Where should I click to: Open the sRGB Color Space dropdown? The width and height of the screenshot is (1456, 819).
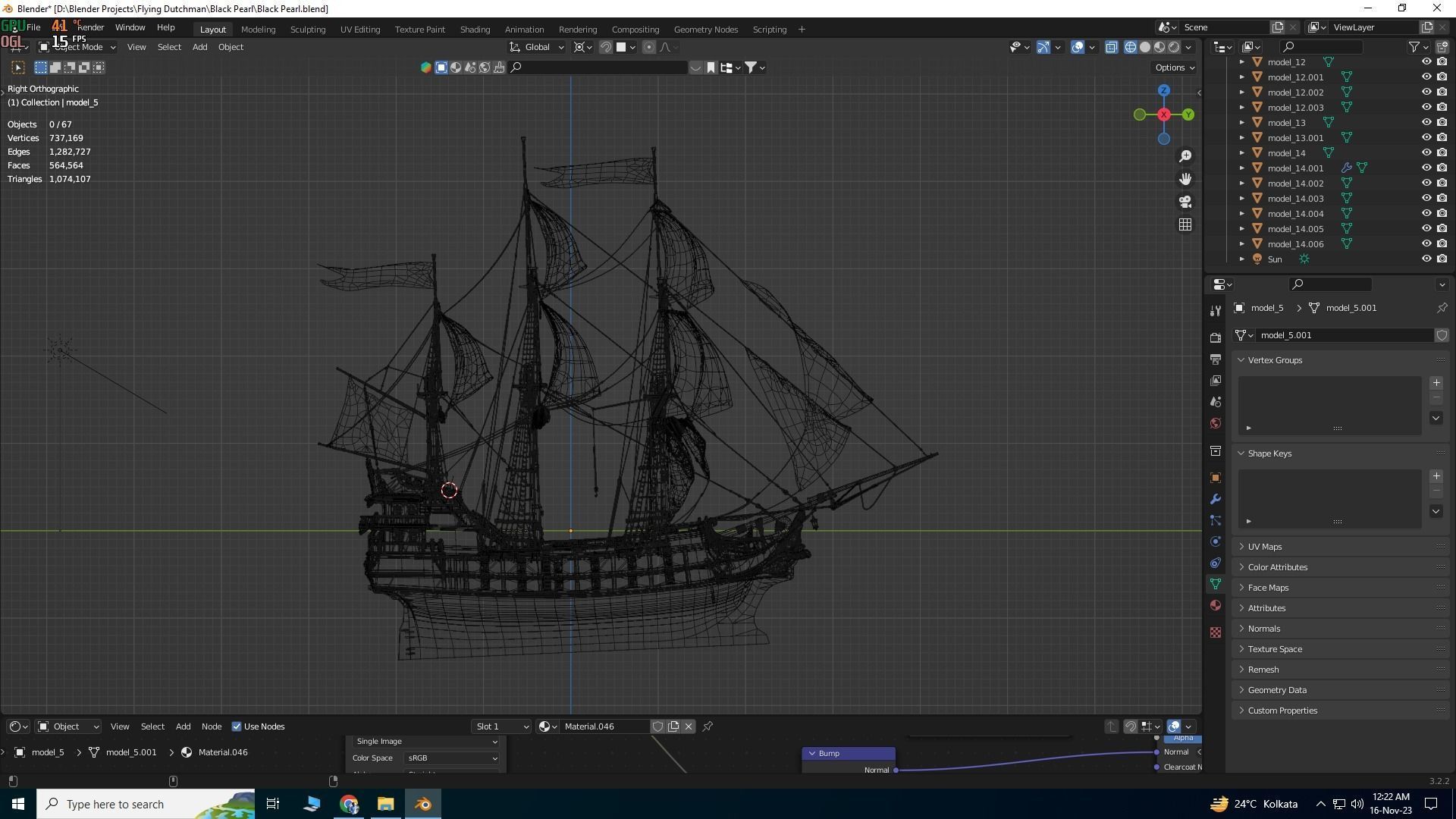[x=451, y=758]
